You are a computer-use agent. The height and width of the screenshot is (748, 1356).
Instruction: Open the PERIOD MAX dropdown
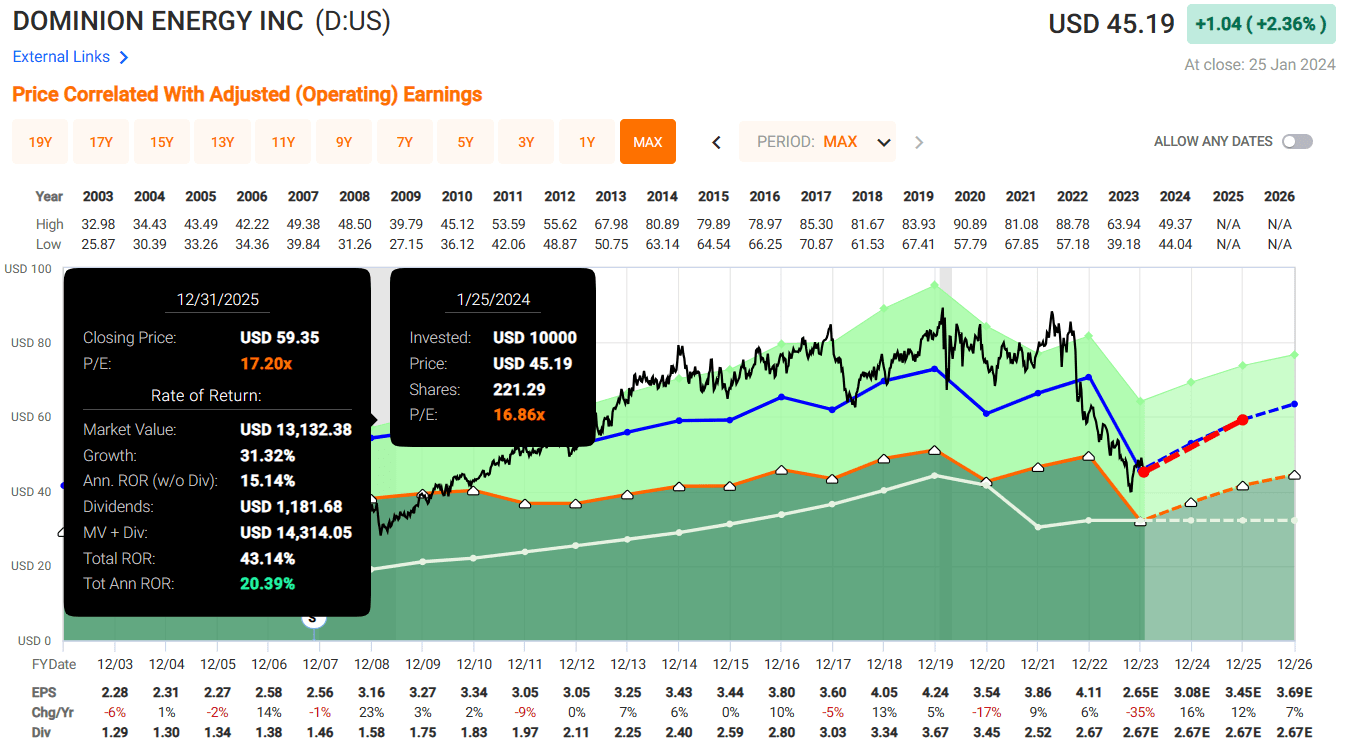[818, 141]
